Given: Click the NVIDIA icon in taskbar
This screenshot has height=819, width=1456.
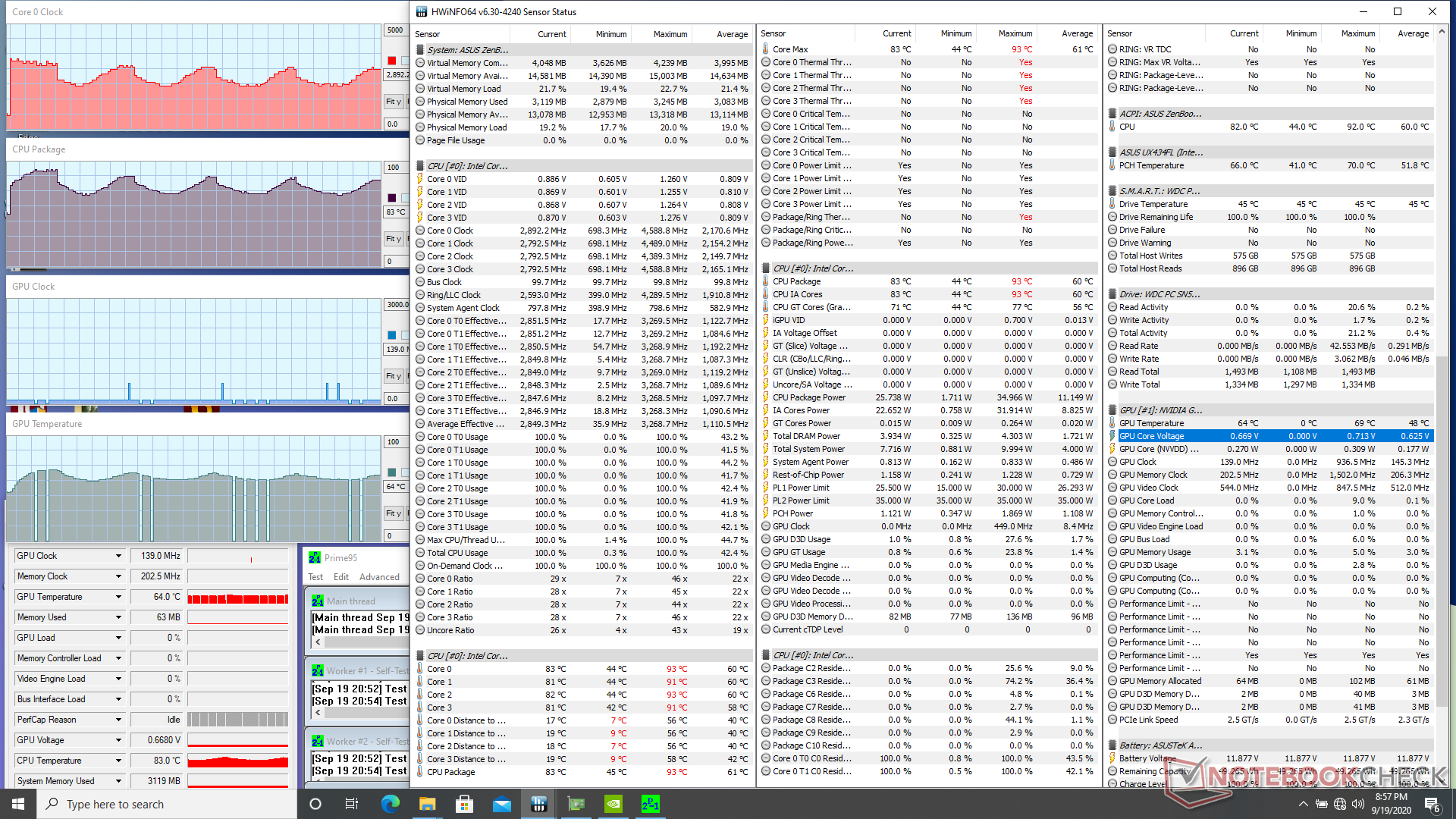Looking at the screenshot, I should (613, 804).
